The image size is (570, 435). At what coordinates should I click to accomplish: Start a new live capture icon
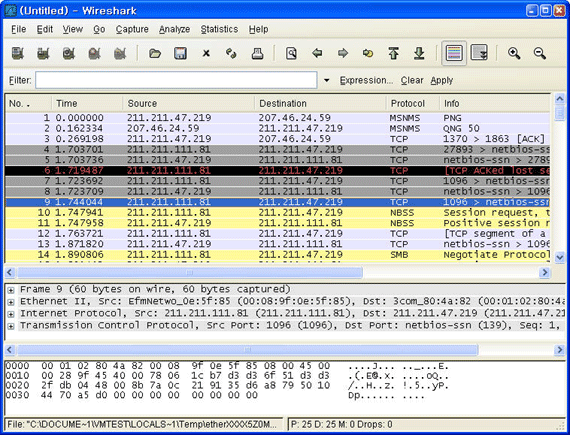point(69,53)
